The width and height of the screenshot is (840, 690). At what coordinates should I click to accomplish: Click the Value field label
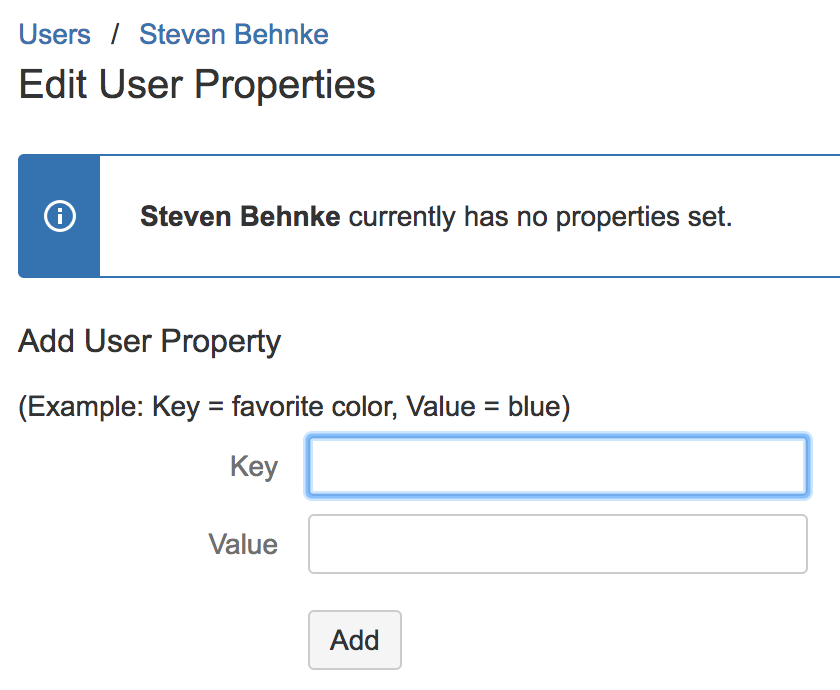click(243, 544)
